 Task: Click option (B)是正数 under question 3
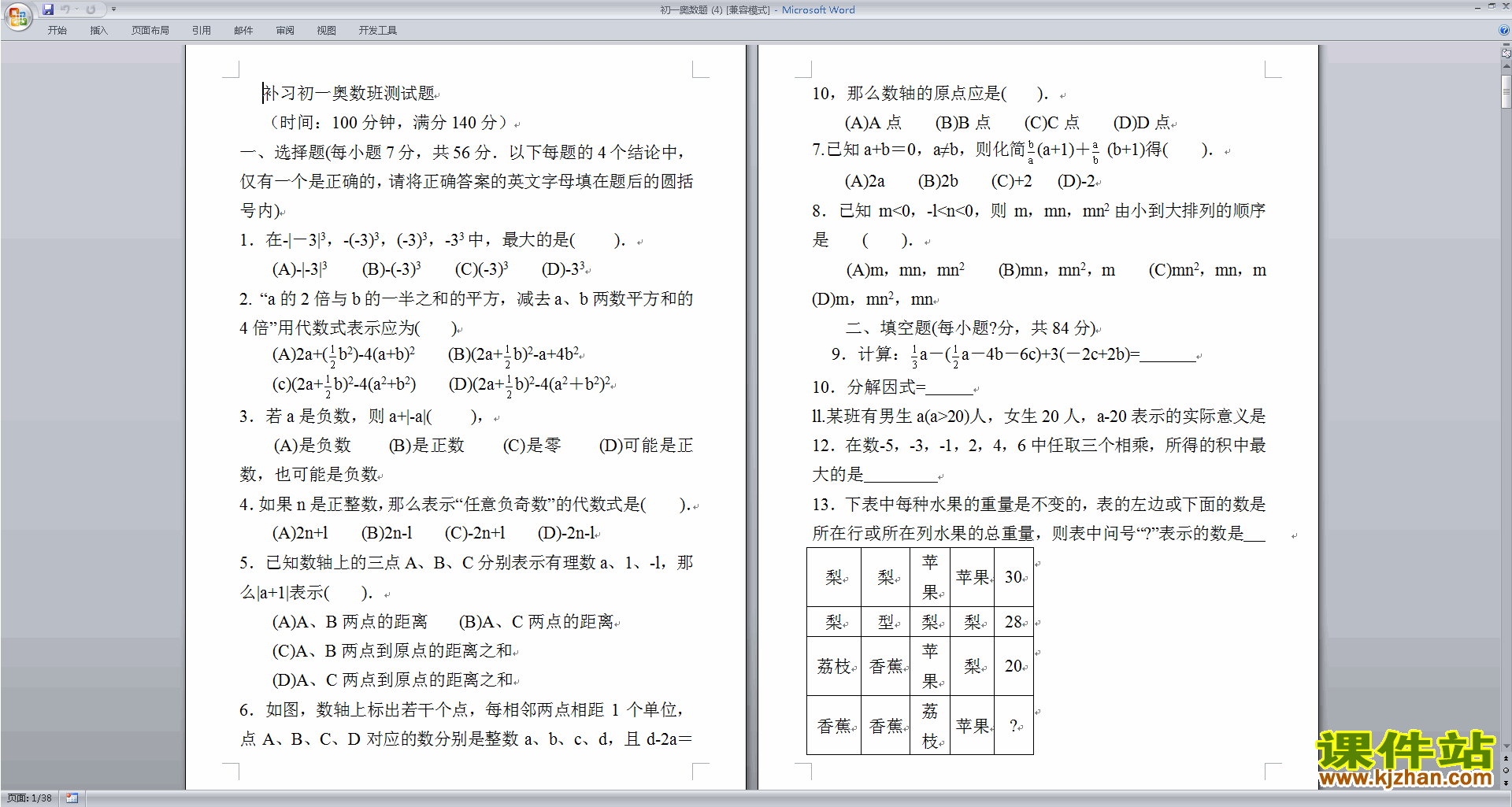point(427,446)
